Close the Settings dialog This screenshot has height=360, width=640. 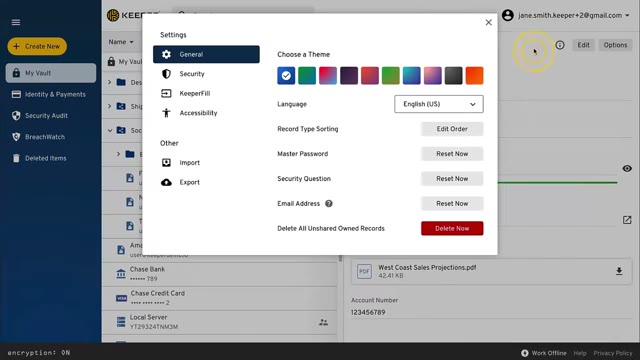489,22
